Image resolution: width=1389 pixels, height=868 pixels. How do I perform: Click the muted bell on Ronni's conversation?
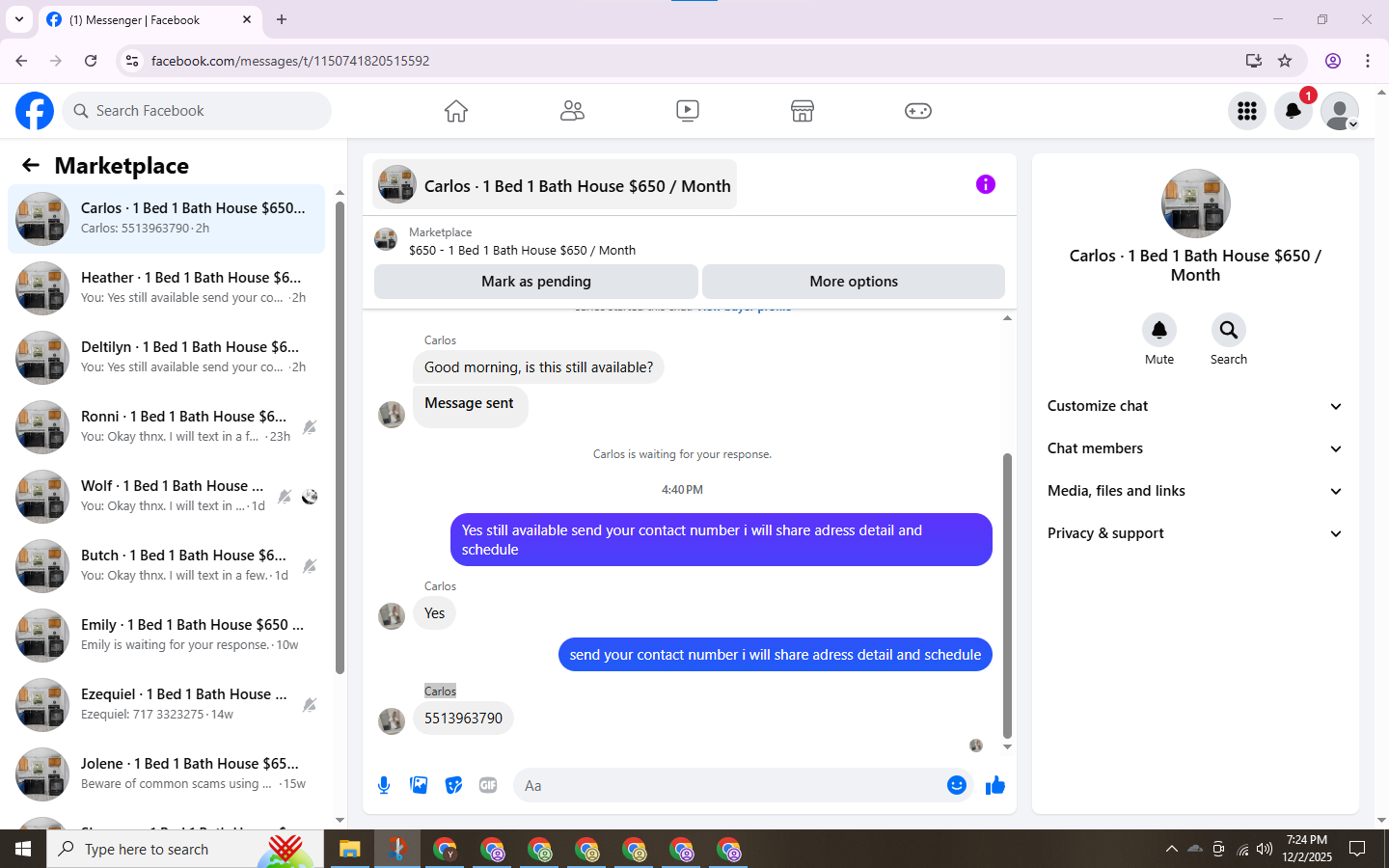coord(310,427)
